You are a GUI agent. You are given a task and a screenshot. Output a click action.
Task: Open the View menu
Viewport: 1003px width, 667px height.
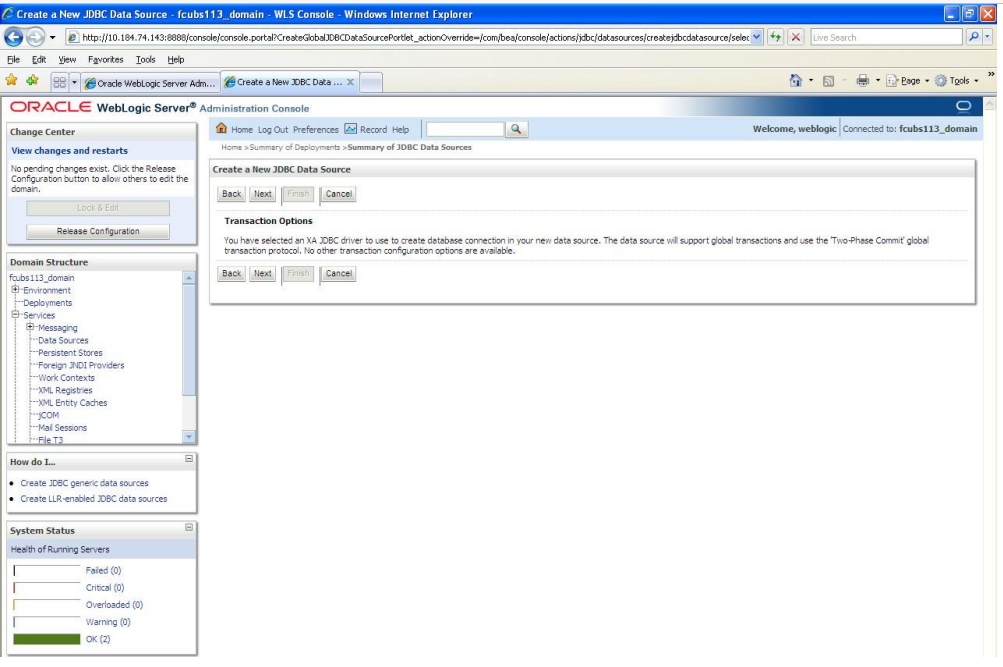(67, 59)
